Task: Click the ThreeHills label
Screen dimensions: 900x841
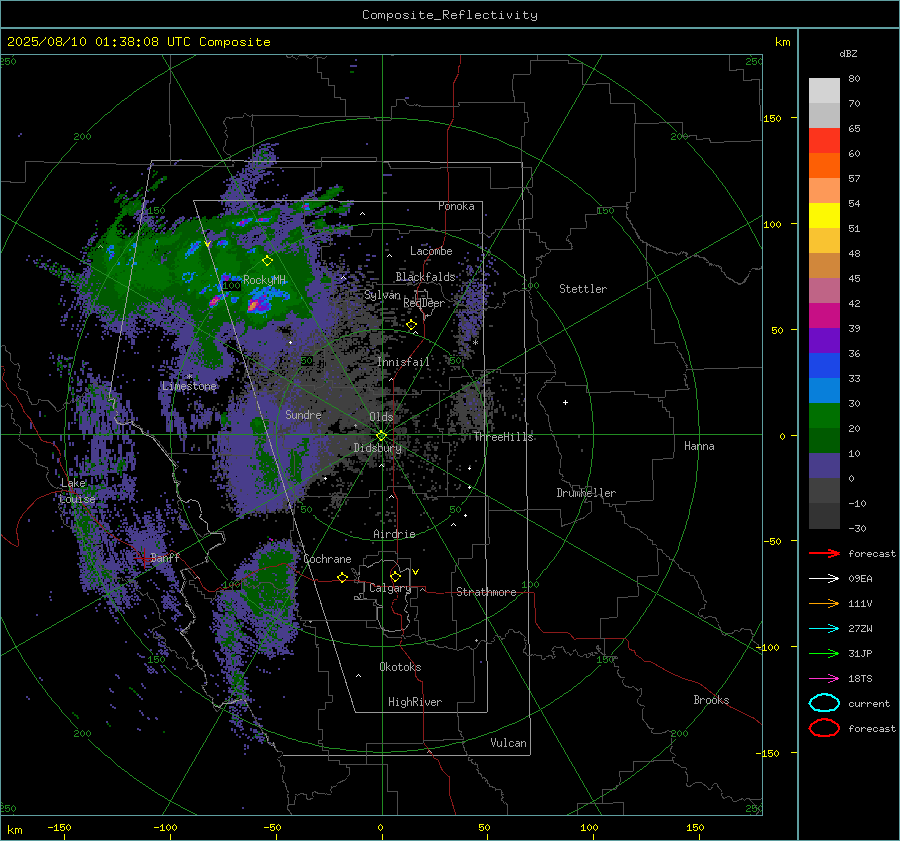Action: pos(503,437)
